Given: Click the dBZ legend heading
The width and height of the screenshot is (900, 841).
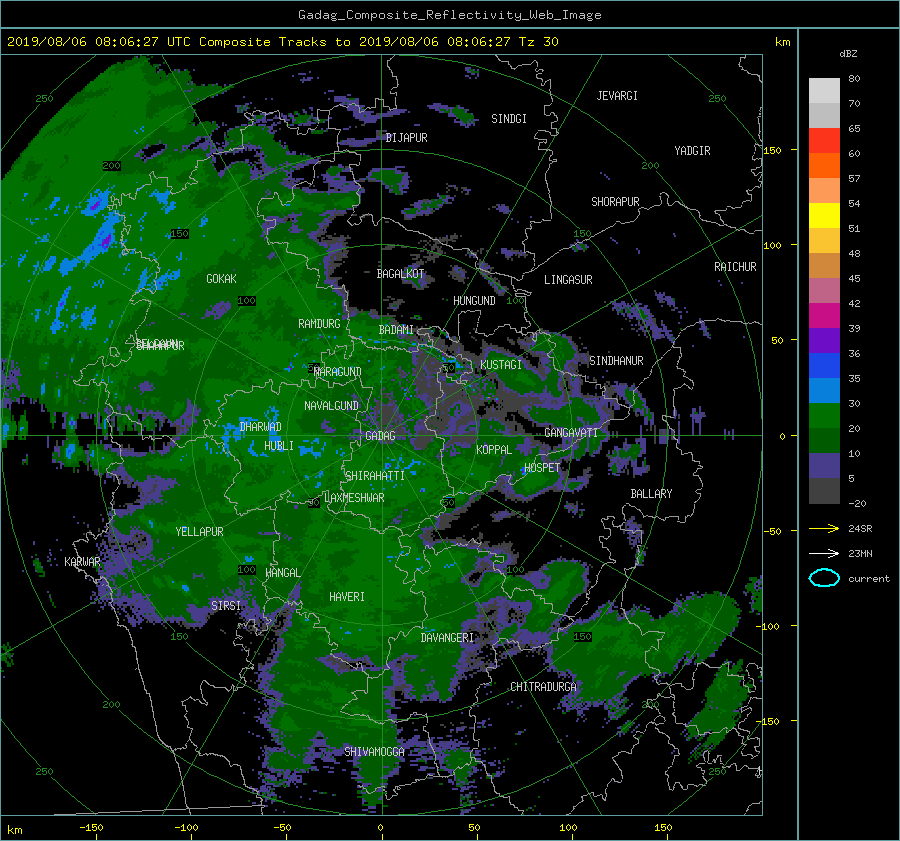Looking at the screenshot, I should (x=848, y=54).
